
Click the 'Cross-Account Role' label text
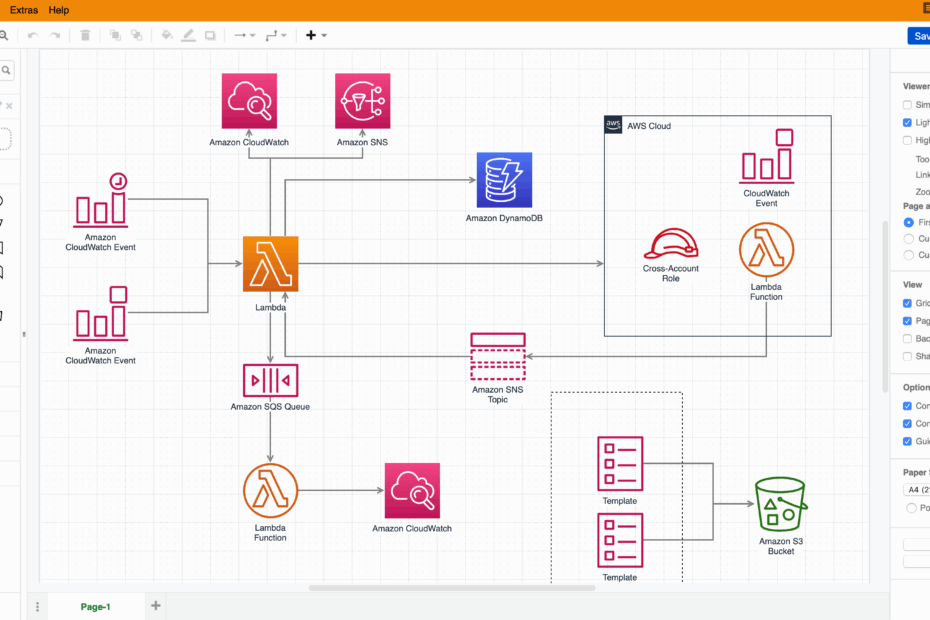coord(671,273)
